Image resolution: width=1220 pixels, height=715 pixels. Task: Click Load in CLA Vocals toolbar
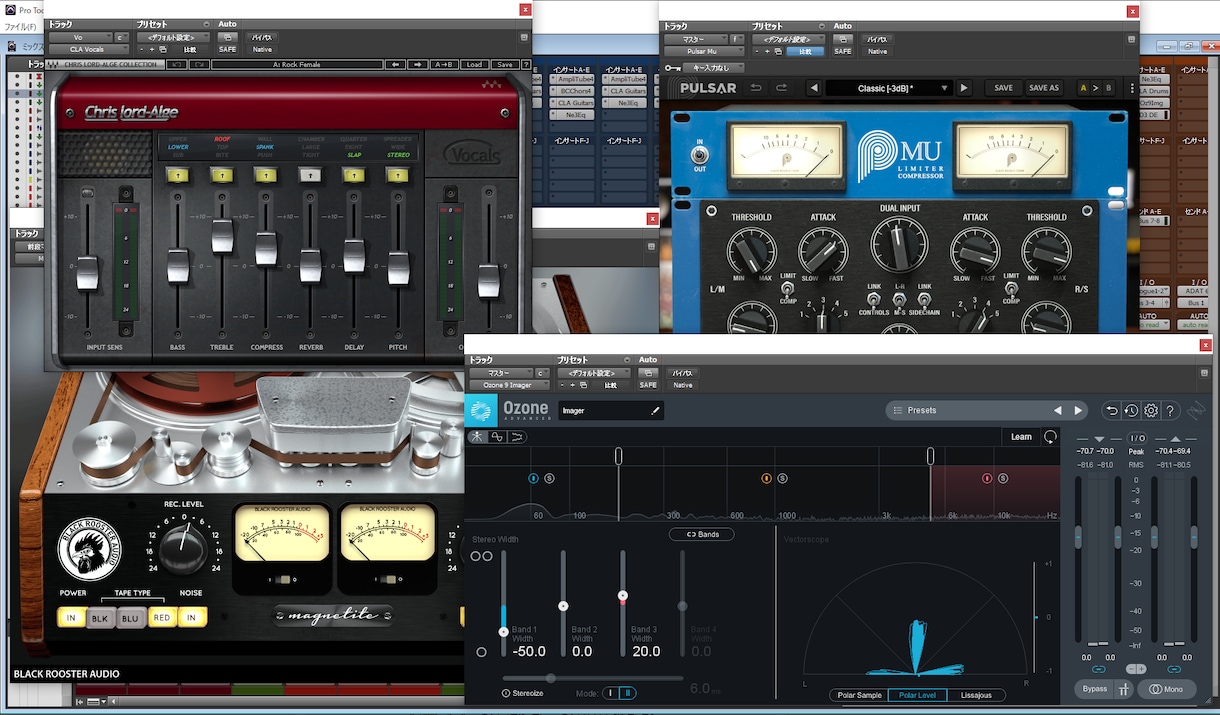[474, 64]
